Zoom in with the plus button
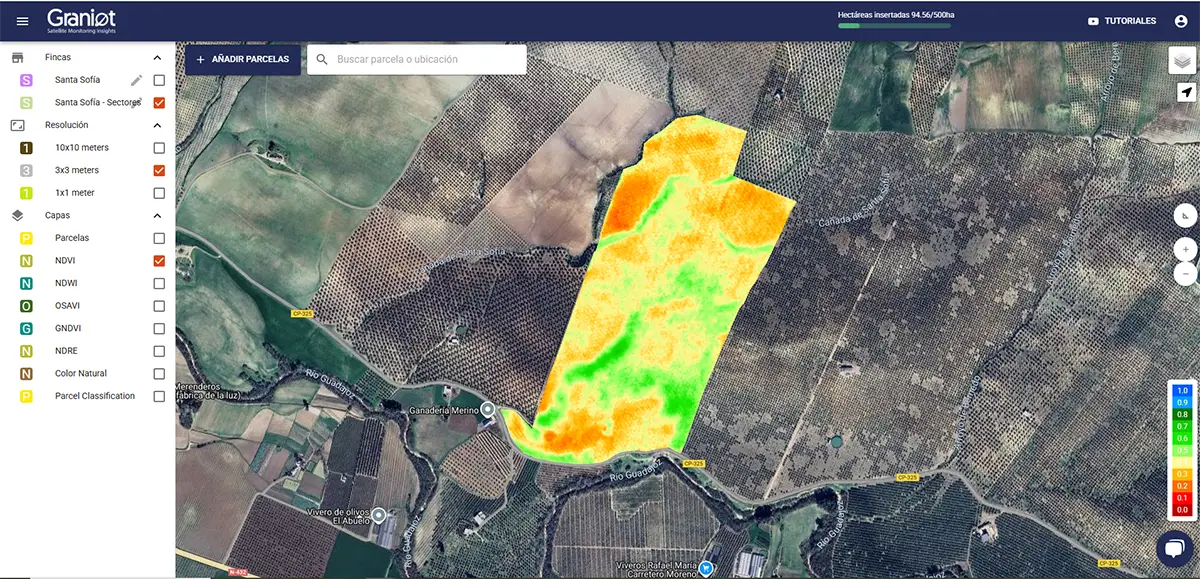The width and height of the screenshot is (1200, 579). (x=1186, y=249)
